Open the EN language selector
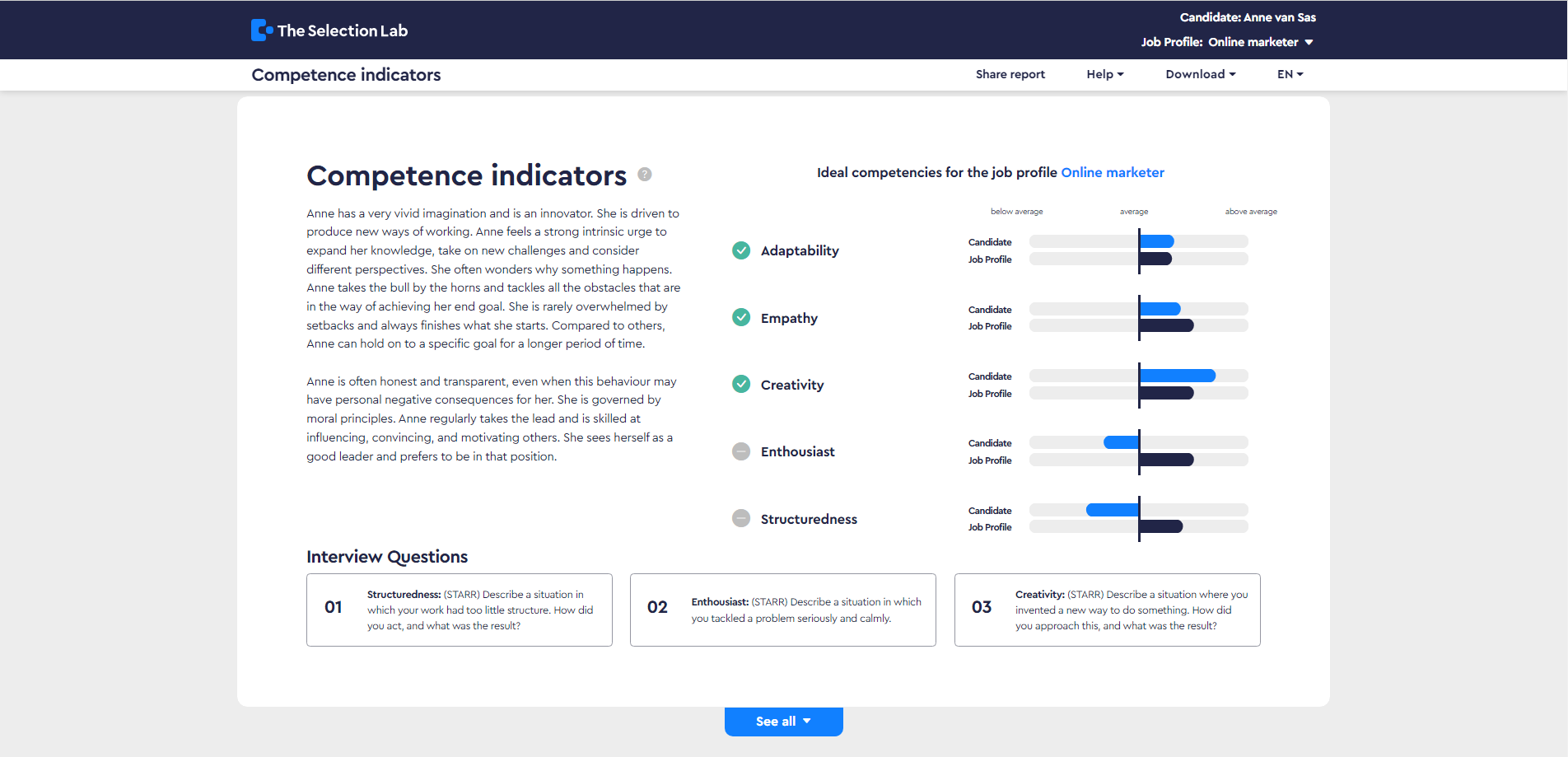1568x757 pixels. [1289, 74]
